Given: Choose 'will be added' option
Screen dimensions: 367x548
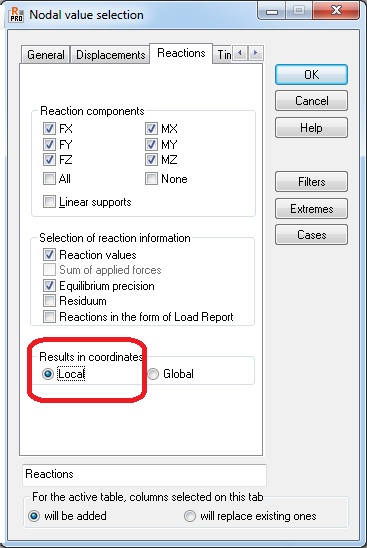Looking at the screenshot, I should 34,516.
